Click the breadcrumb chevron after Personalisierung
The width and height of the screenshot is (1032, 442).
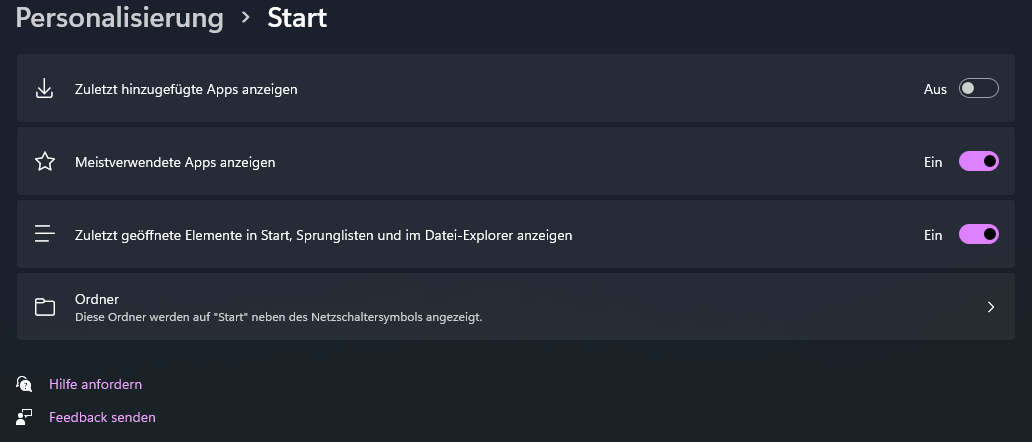point(245,17)
